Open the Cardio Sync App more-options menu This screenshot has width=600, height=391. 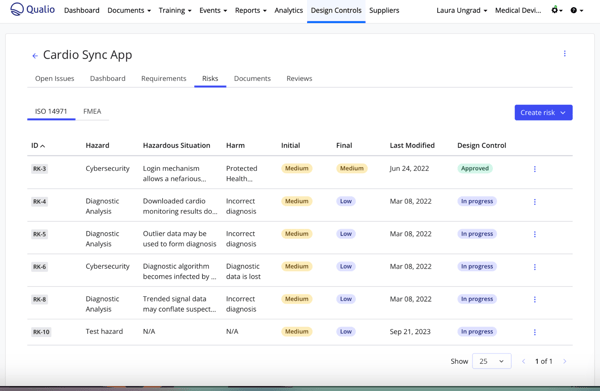pos(564,54)
